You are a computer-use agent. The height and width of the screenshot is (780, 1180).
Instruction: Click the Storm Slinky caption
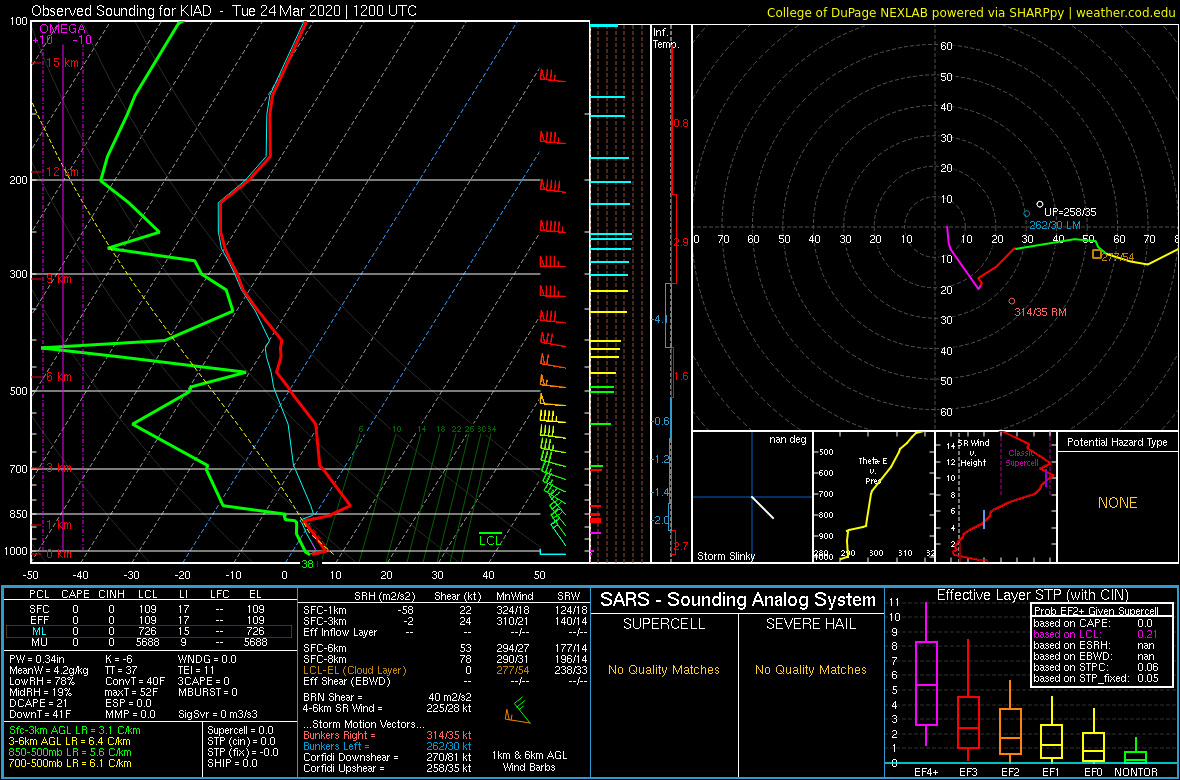pos(725,556)
